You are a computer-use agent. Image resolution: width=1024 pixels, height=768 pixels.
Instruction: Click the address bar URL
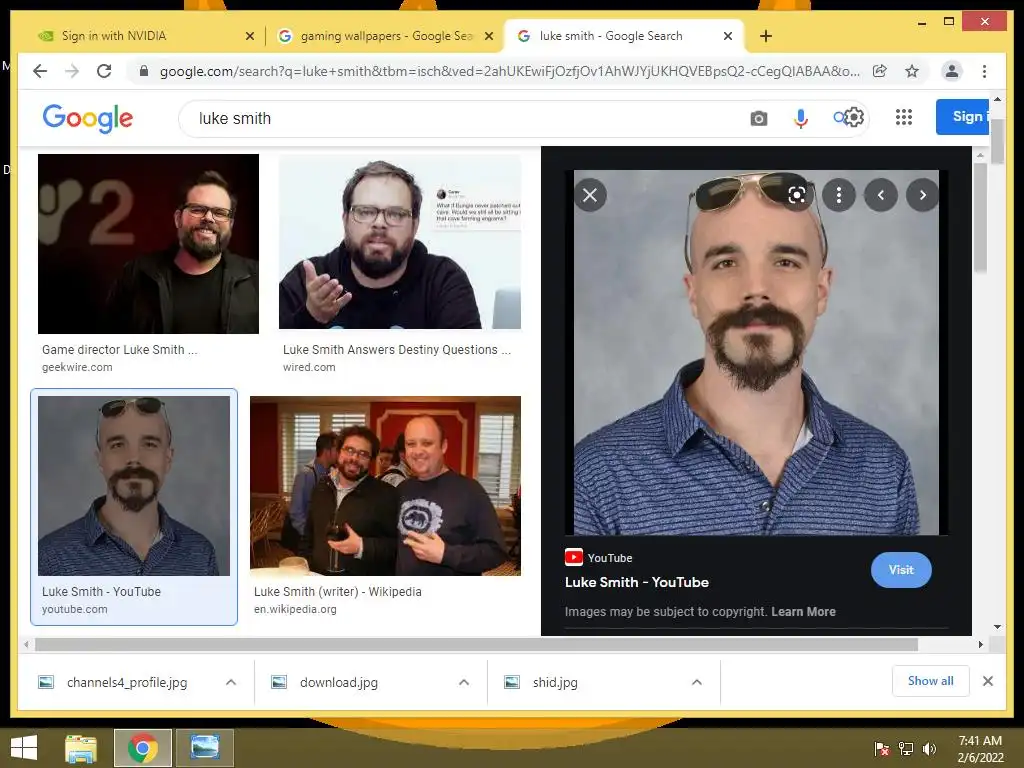point(509,71)
